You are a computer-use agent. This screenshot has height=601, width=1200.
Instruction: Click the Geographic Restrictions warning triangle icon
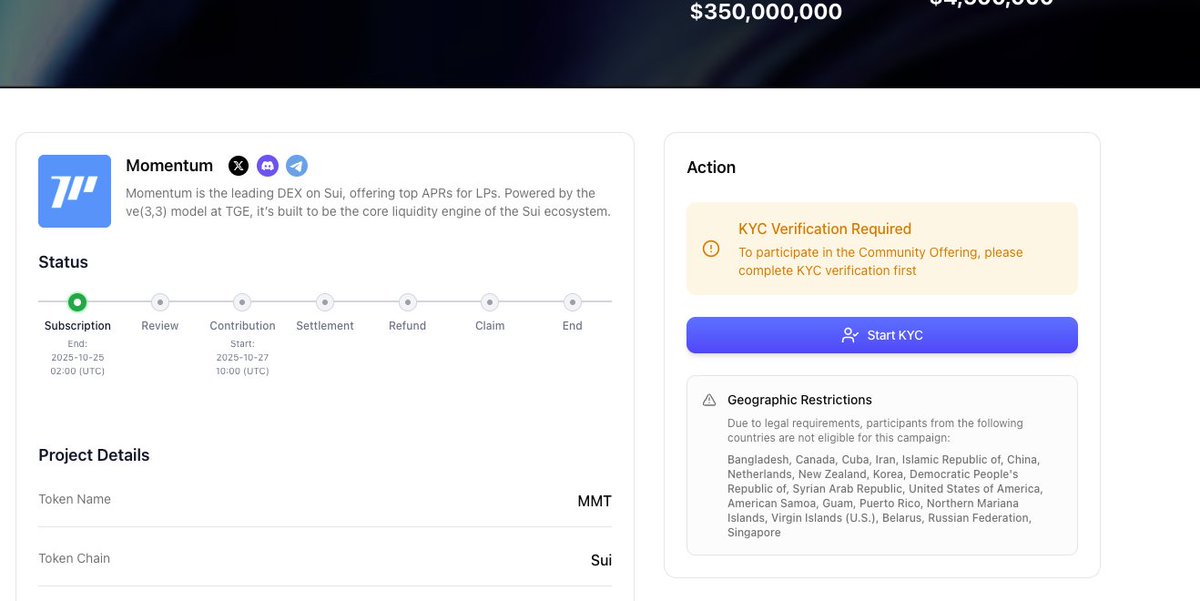pos(709,400)
